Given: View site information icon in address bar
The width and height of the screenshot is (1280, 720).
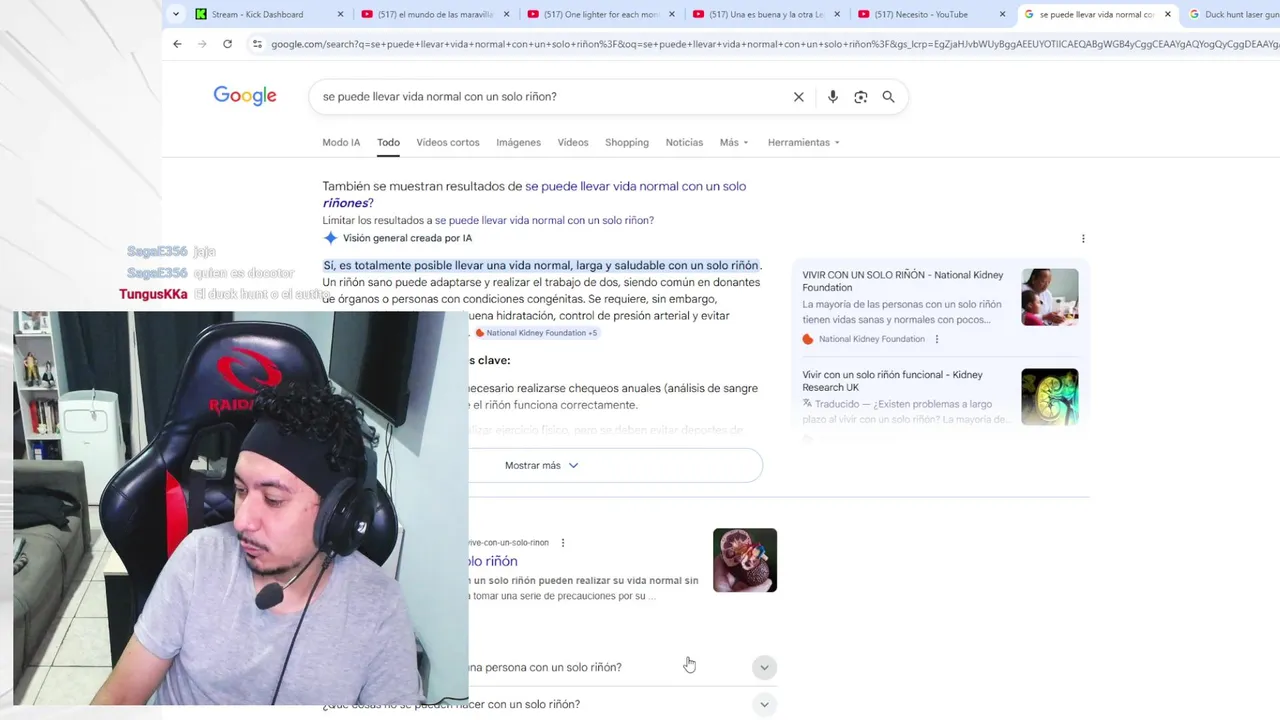Looking at the screenshot, I should (257, 44).
